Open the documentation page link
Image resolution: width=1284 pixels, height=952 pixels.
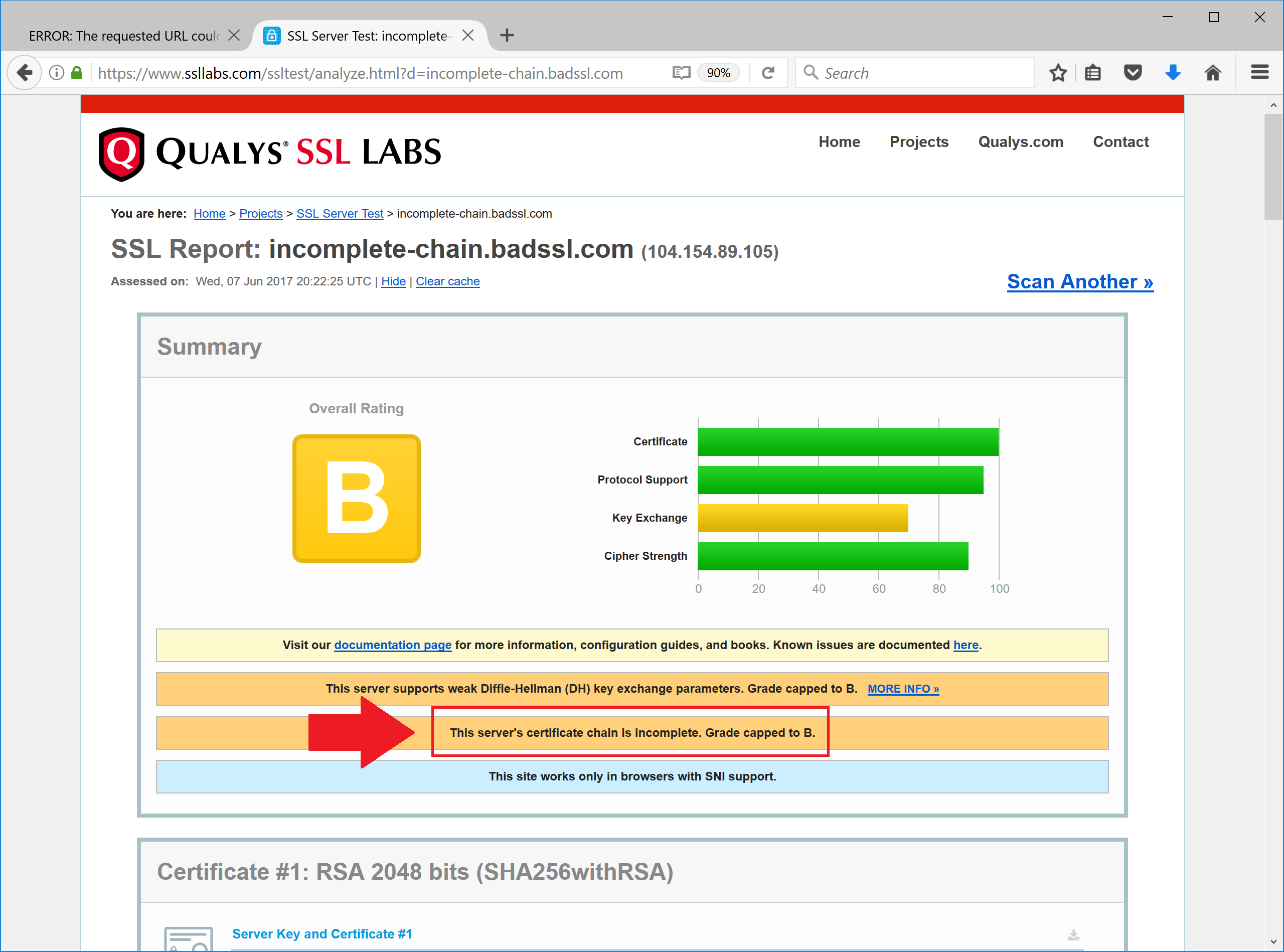[x=392, y=646]
